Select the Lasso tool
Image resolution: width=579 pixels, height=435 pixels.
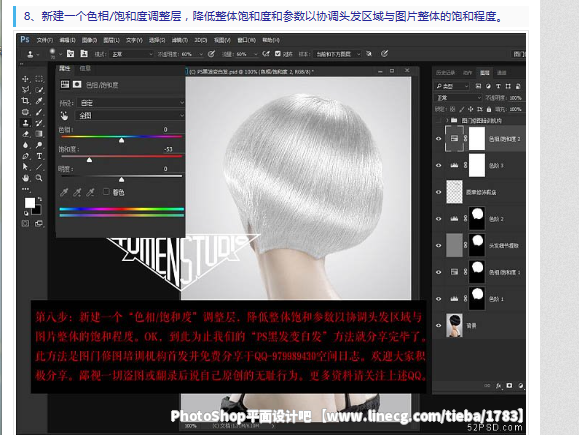click(25, 90)
